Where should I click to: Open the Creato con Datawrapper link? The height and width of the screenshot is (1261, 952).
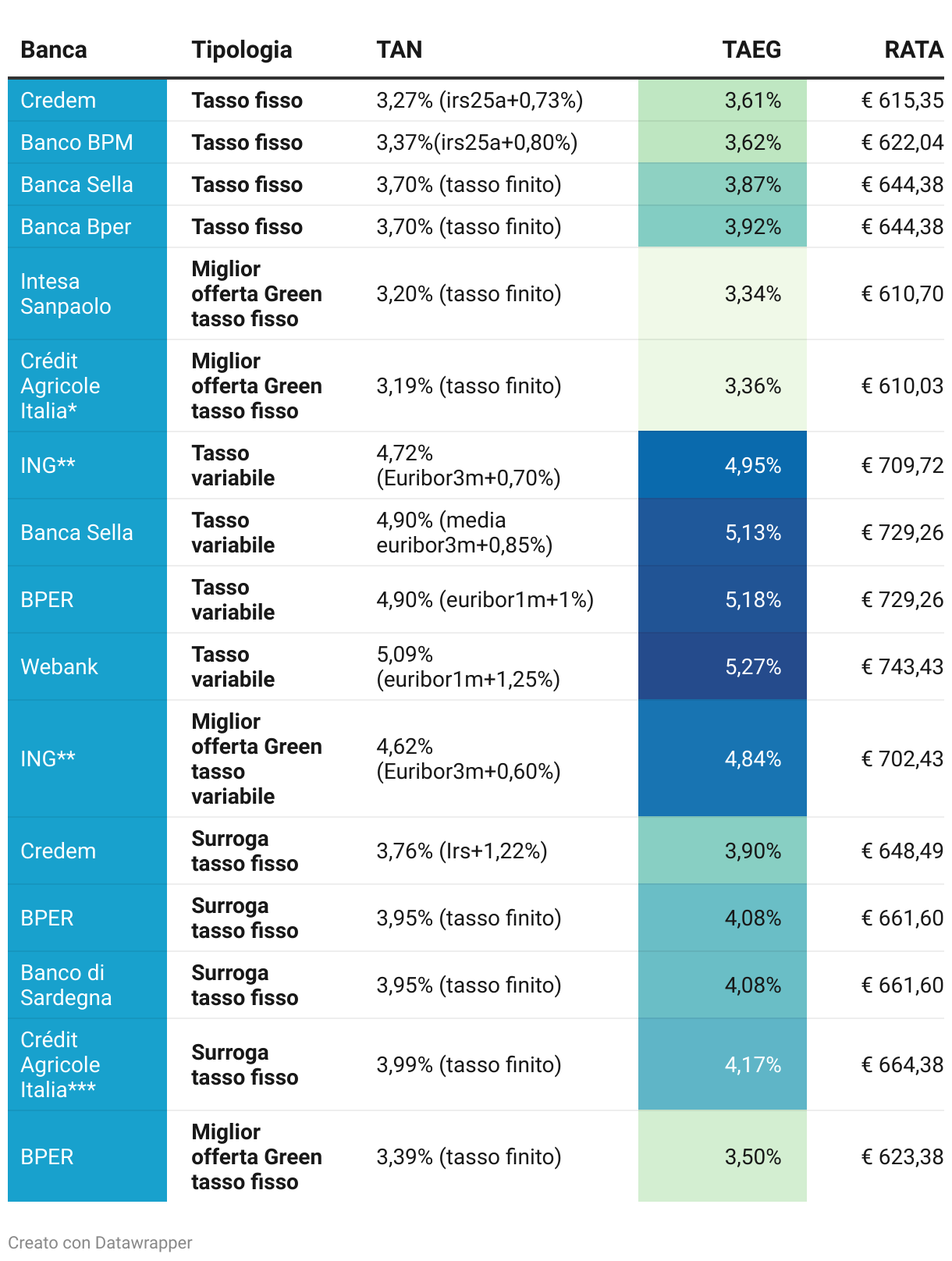(x=100, y=1242)
